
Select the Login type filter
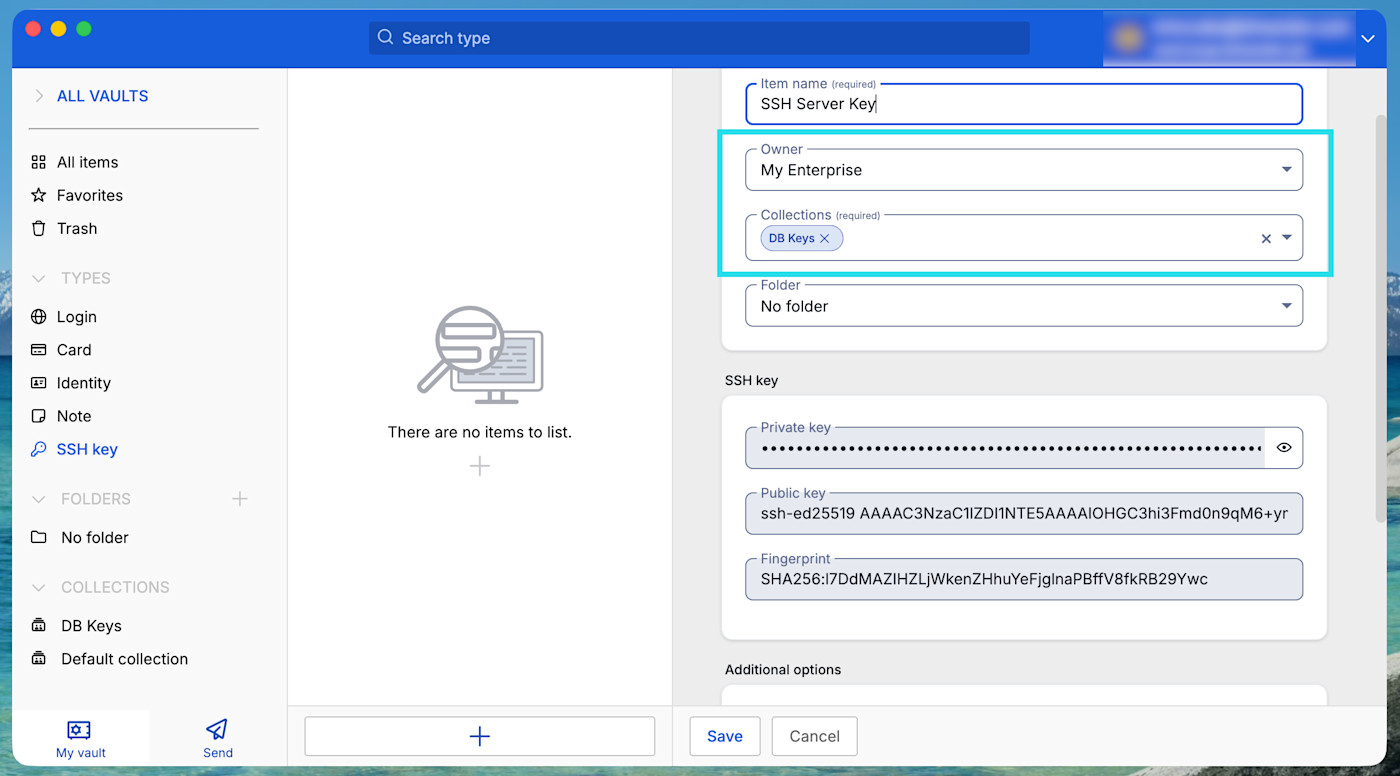(x=79, y=316)
